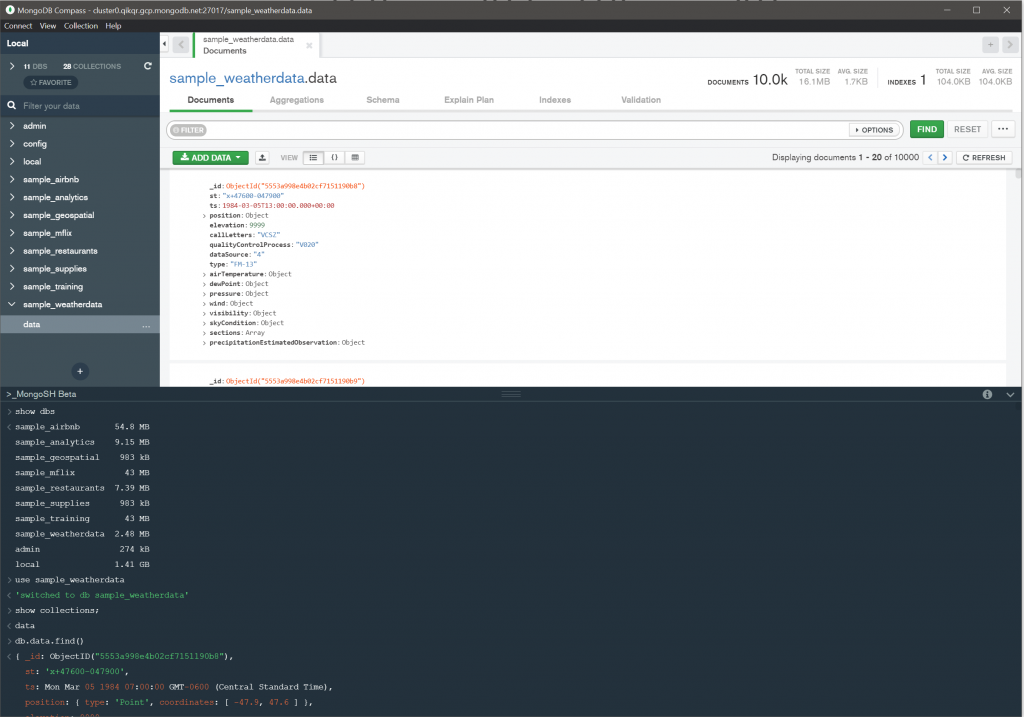
Task: Open the query options ellipsis menu
Action: tap(1003, 129)
